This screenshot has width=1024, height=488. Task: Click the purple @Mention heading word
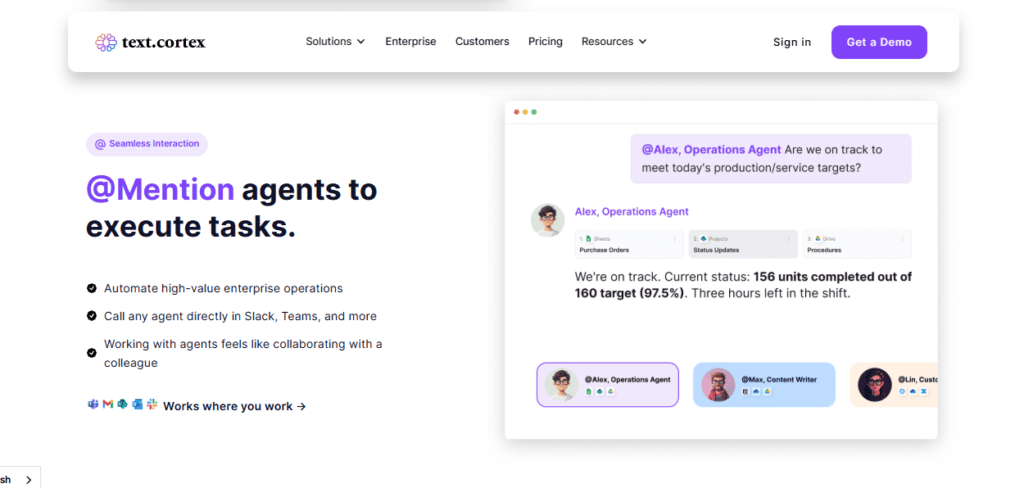[160, 189]
